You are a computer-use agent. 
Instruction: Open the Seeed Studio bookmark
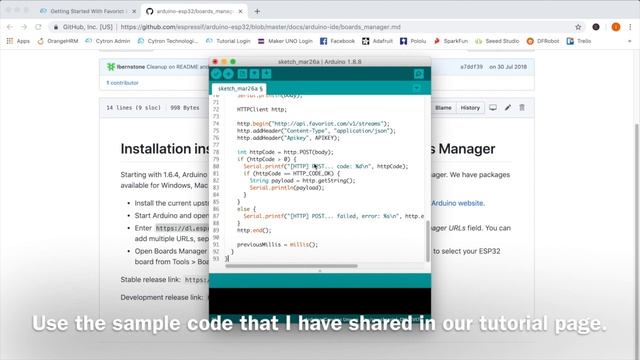point(497,41)
